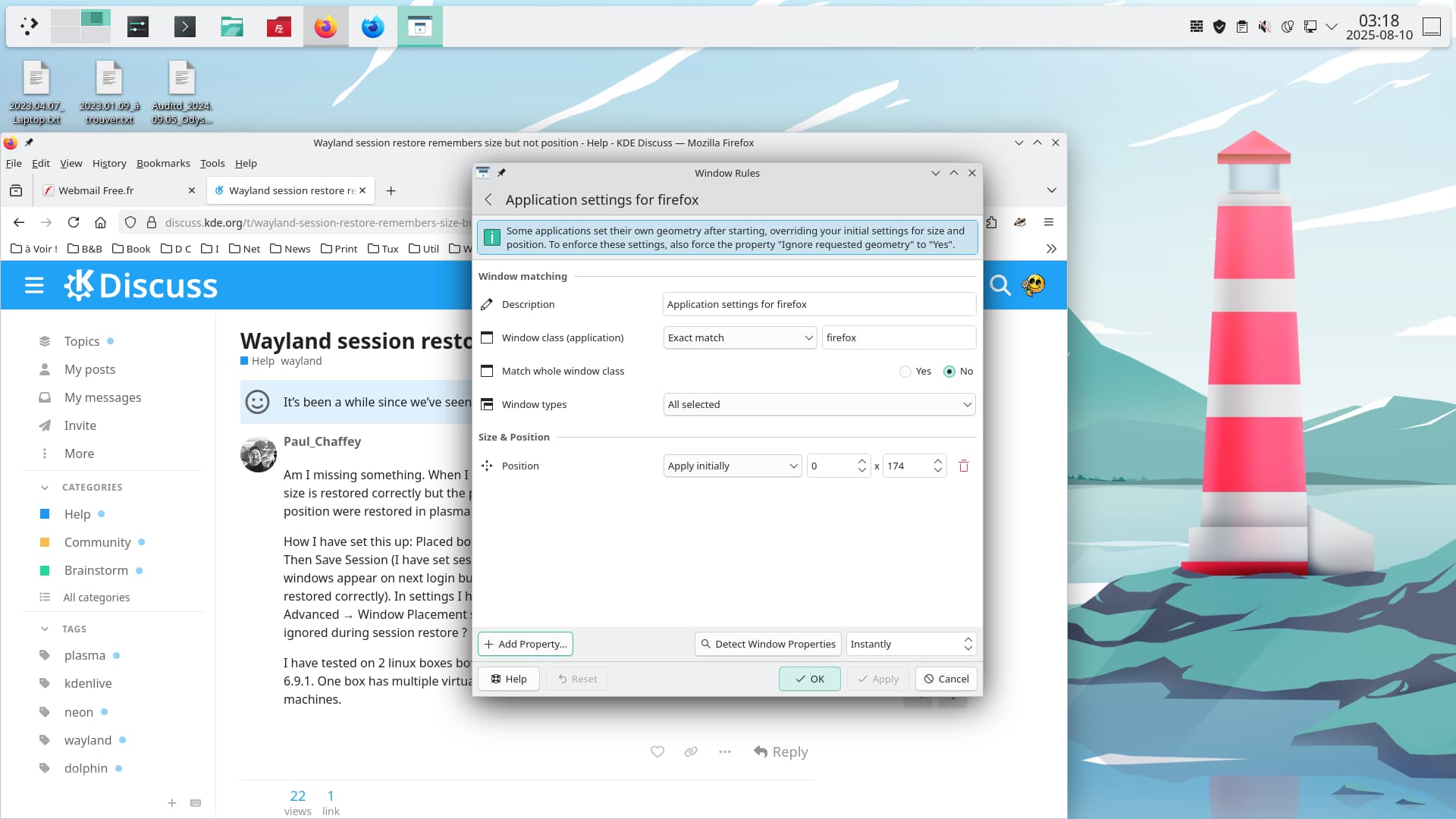The width and height of the screenshot is (1456, 819).
Task: Increase the Position Y value stepper
Action: [938, 461]
